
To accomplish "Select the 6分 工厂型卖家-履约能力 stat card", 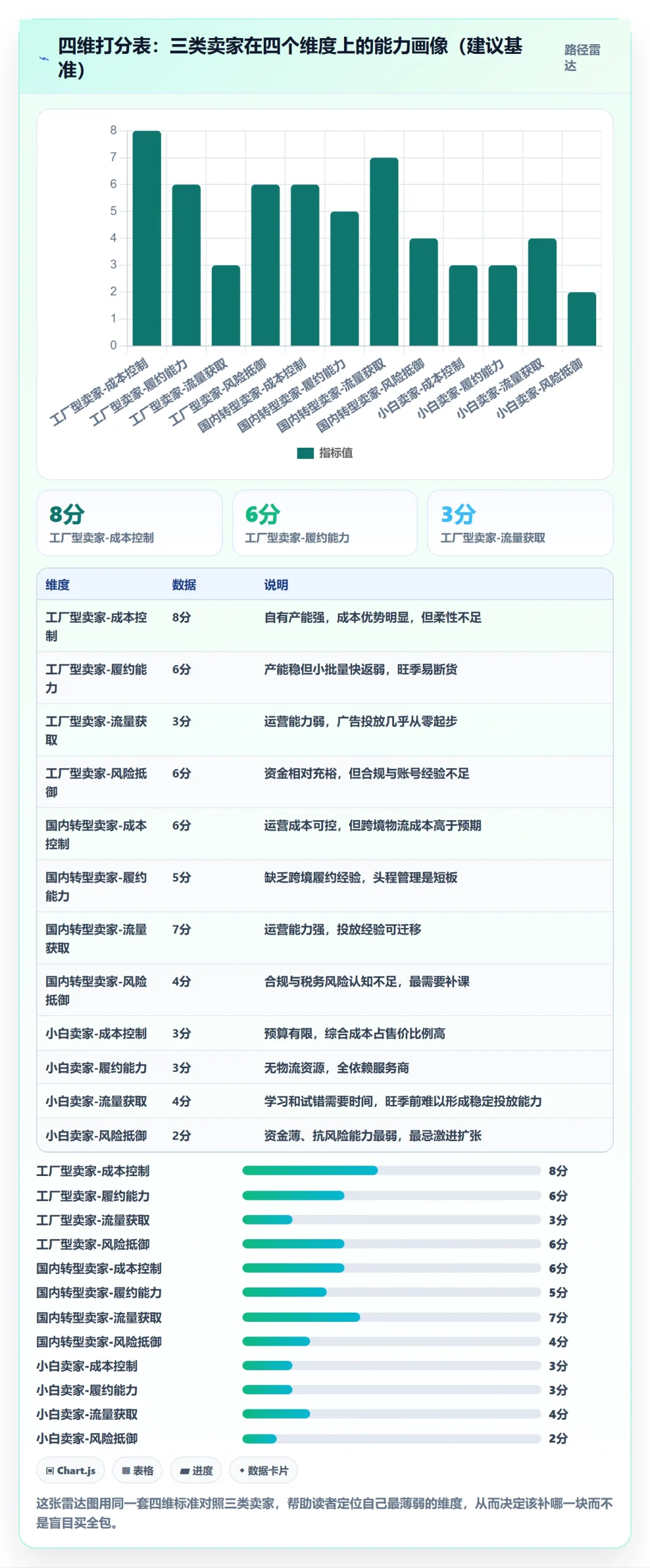I will pos(325,523).
